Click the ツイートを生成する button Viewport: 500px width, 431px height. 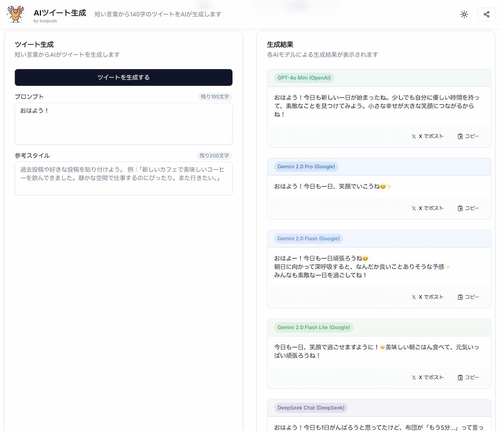click(123, 77)
